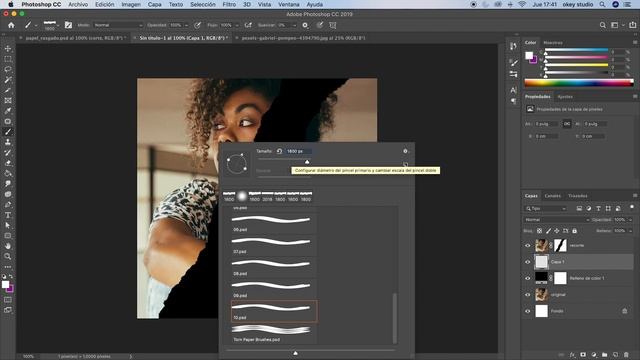Enable airbrush build-up effects icon

pos(248,25)
